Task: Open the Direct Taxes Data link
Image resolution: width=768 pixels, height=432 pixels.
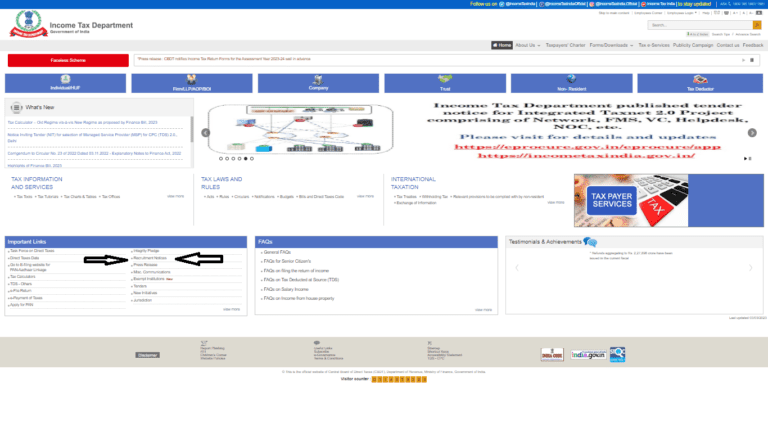Action: [24, 258]
